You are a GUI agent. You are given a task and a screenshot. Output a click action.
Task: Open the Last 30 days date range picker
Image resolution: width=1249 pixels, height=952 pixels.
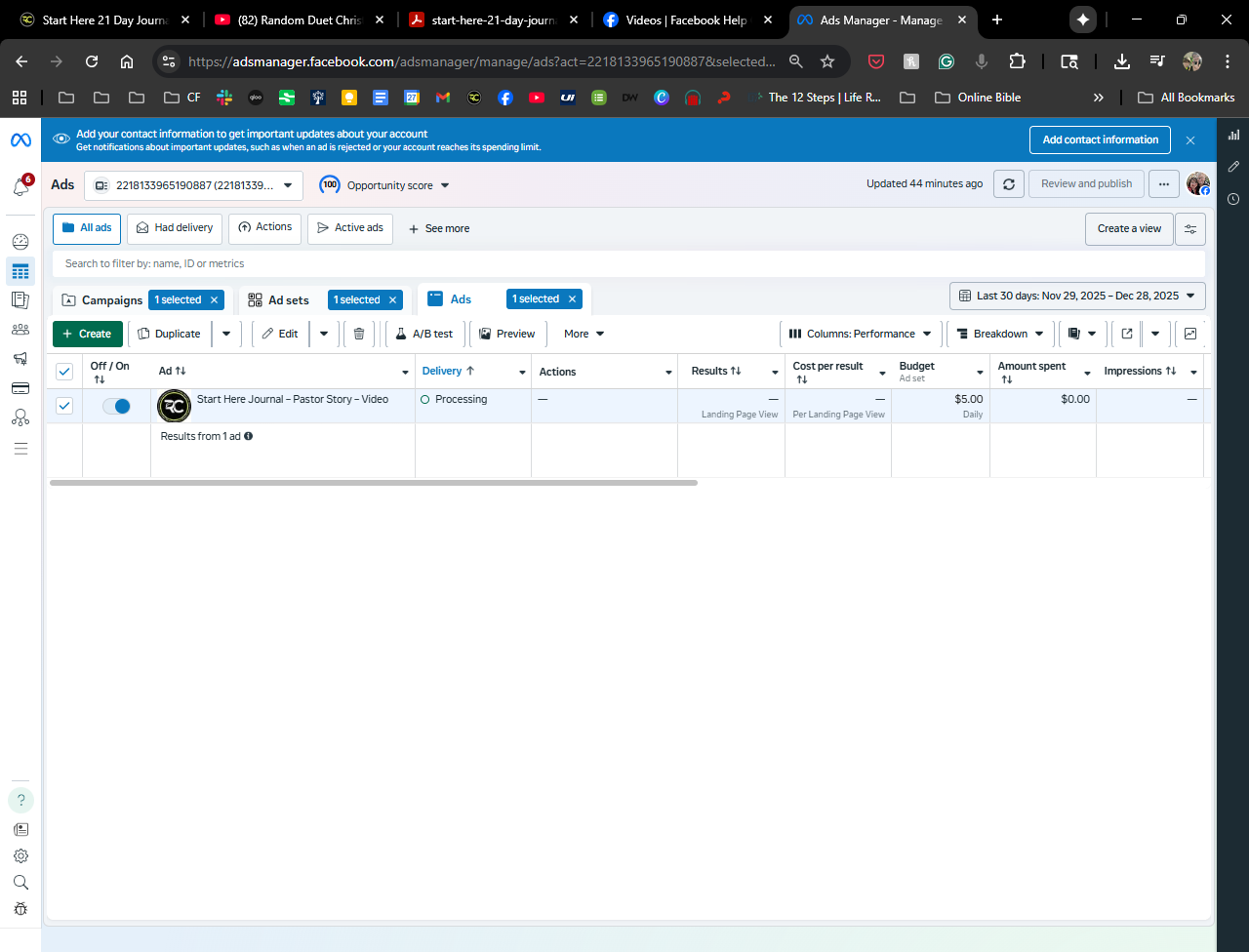pyautogui.click(x=1077, y=296)
